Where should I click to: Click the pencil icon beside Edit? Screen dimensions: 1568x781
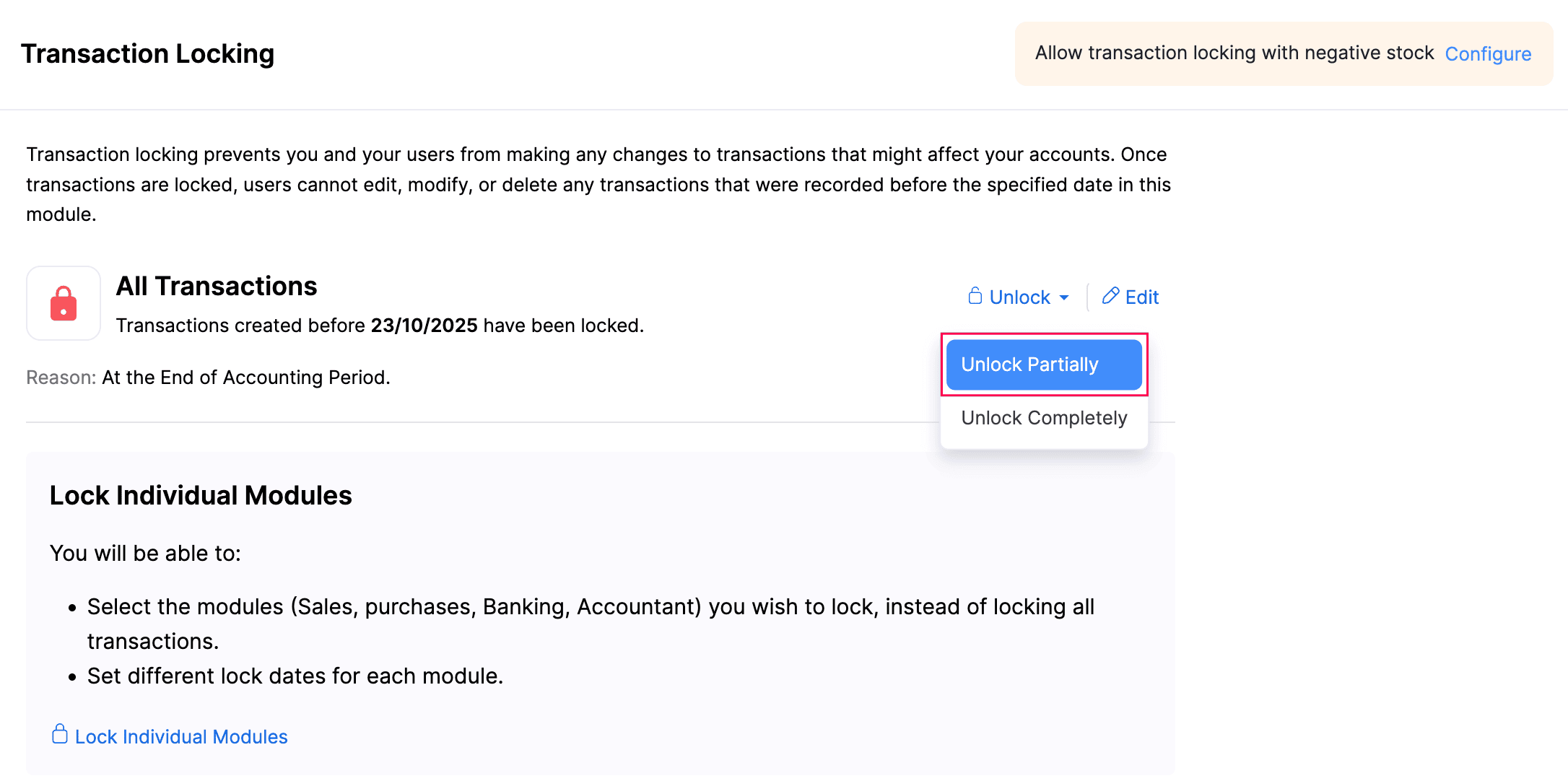[1110, 297]
